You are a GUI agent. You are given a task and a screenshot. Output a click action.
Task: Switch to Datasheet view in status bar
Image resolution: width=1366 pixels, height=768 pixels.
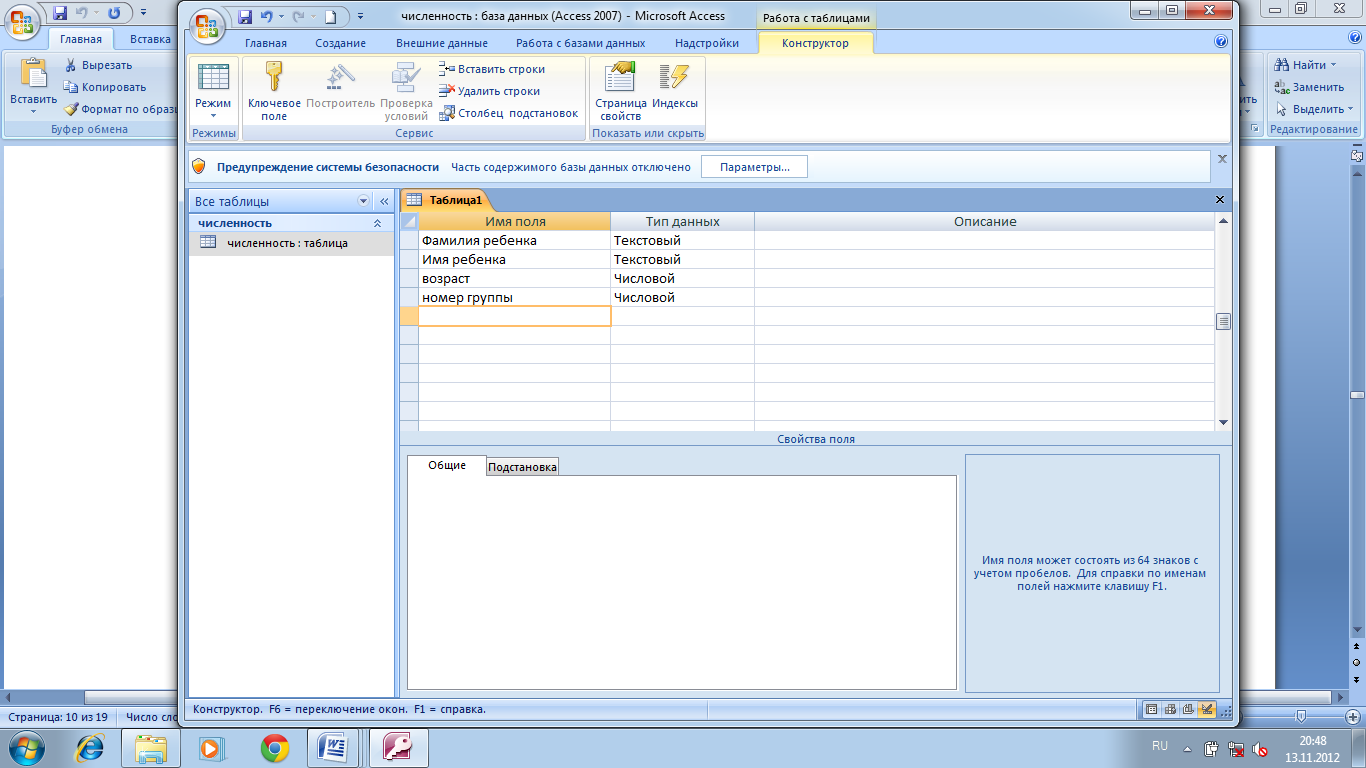click(x=1153, y=710)
